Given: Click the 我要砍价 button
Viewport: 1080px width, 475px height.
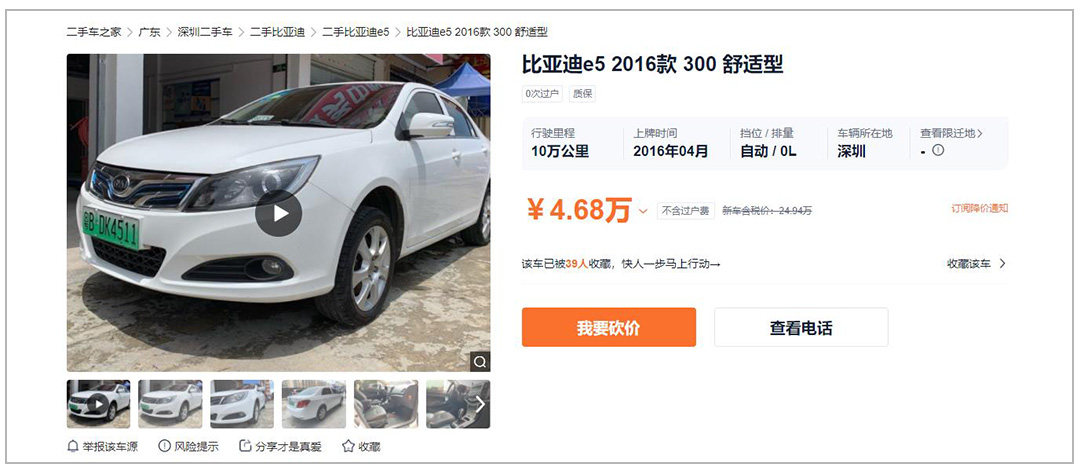Looking at the screenshot, I should [609, 327].
